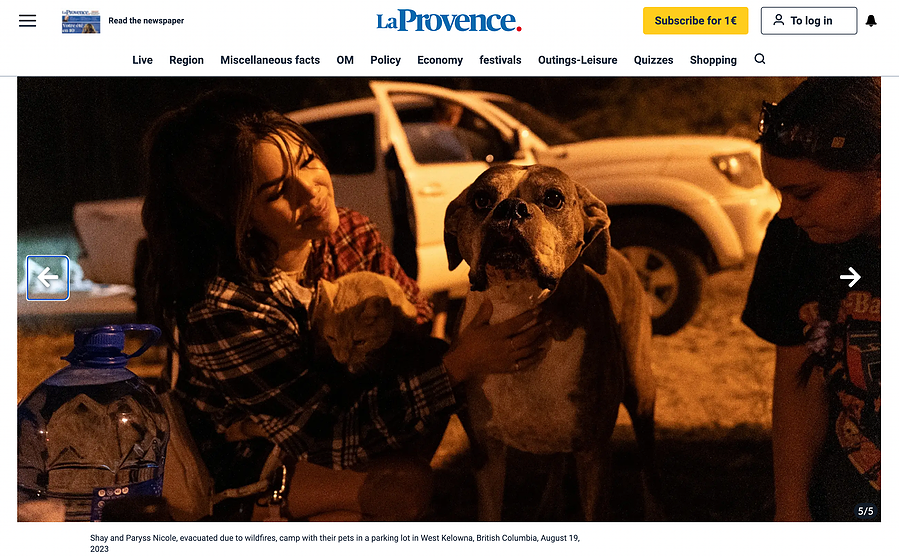Open the Live section

142,60
